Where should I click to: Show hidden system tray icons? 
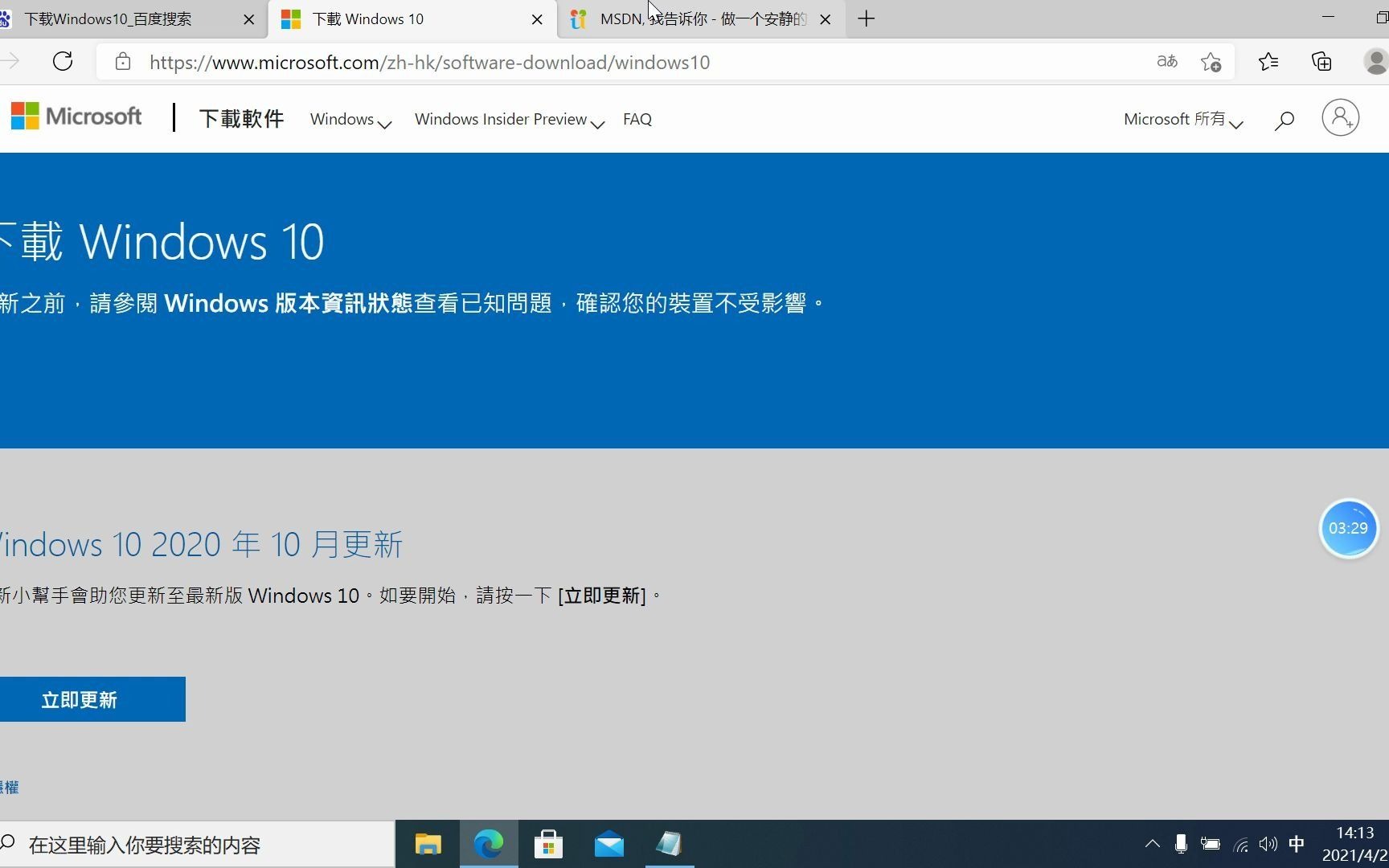[1152, 844]
